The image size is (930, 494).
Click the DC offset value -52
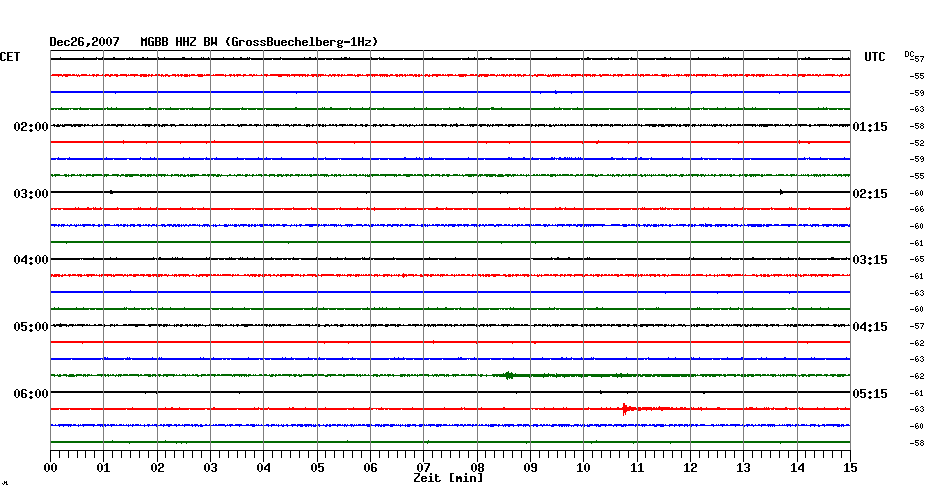[916, 144]
